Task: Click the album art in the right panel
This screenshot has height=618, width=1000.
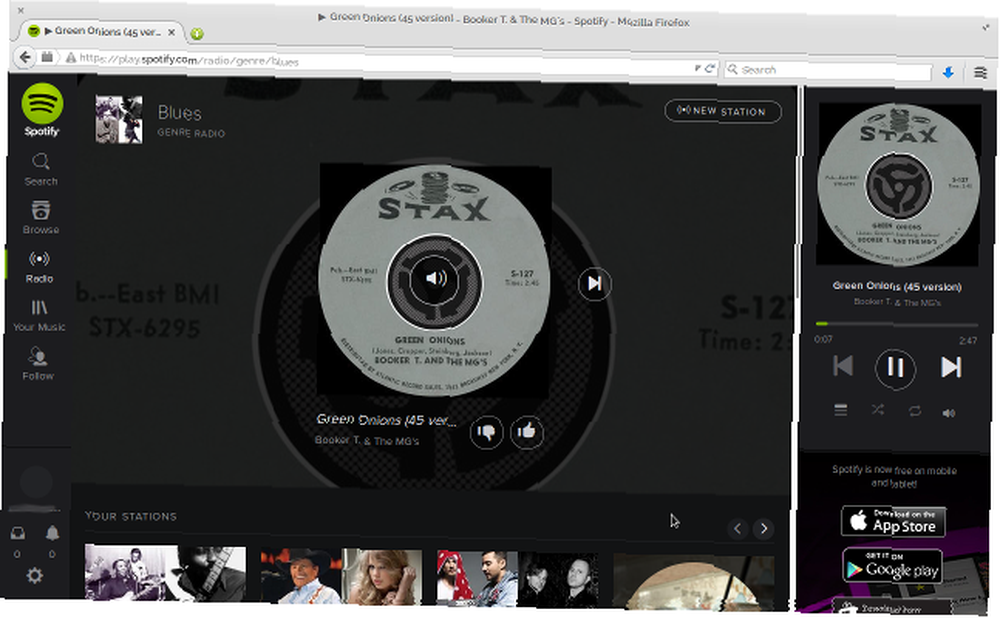Action: pyautogui.click(x=899, y=185)
